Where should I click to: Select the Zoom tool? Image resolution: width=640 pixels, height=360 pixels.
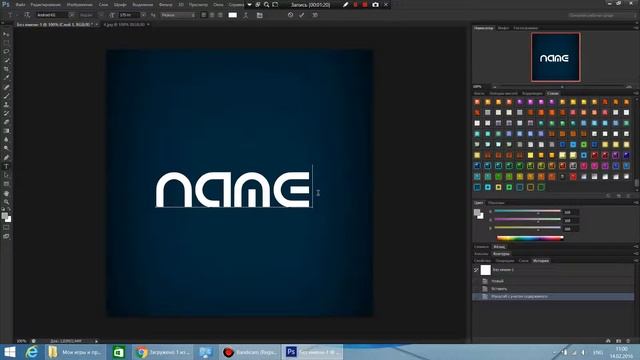tap(6, 202)
